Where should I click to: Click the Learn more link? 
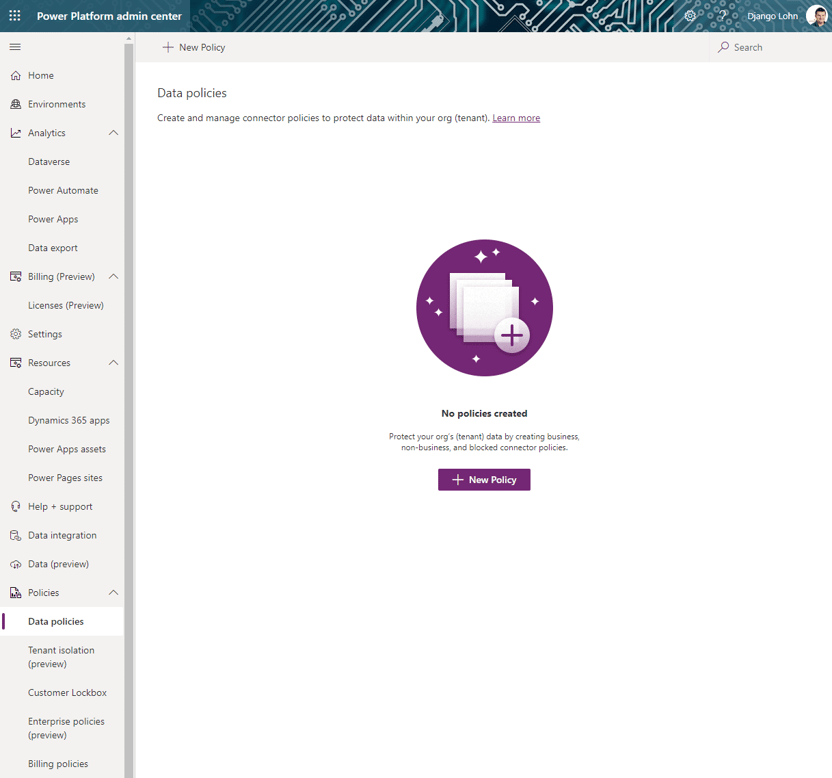click(x=516, y=117)
